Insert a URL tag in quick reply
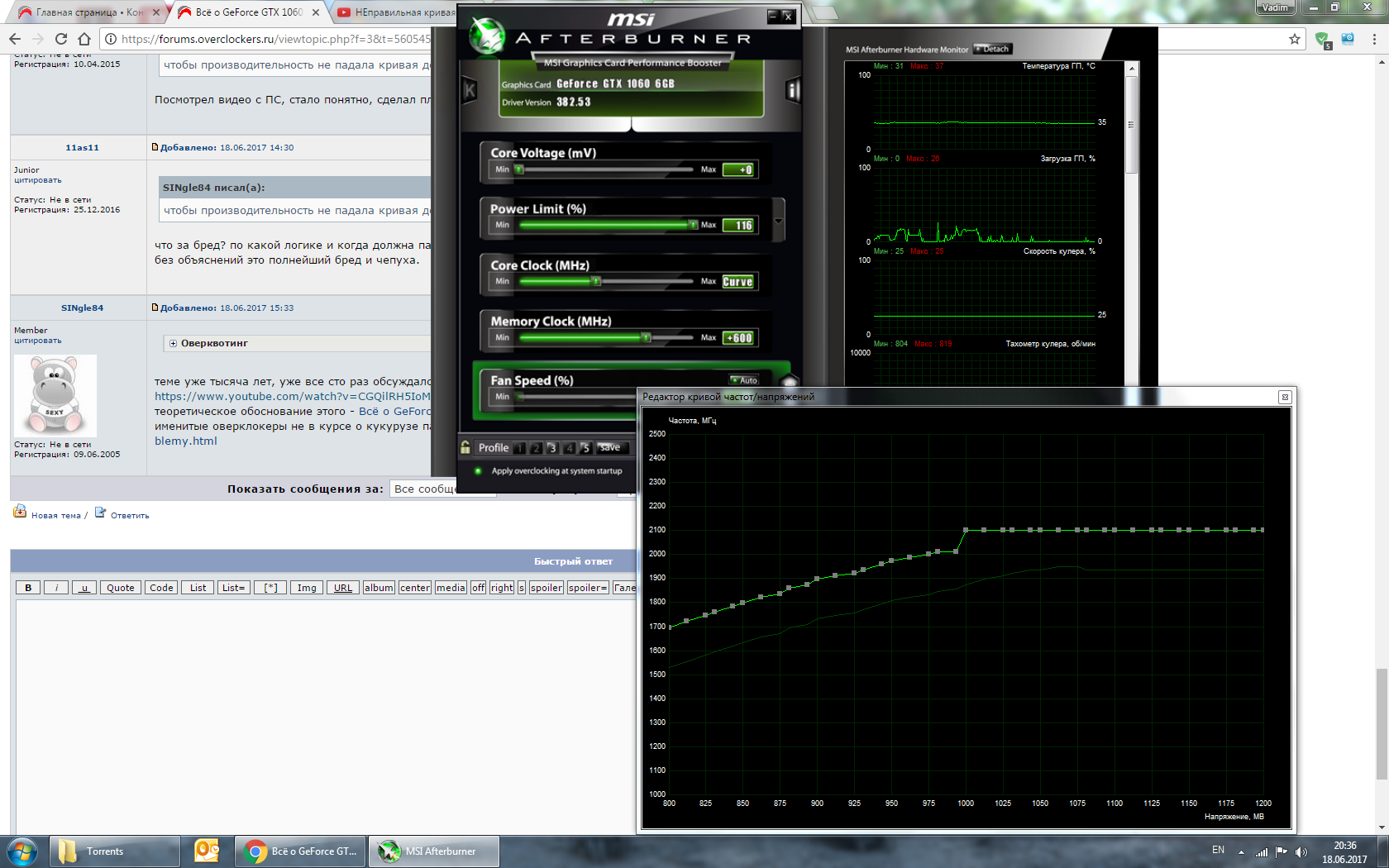This screenshot has height=868, width=1389. (343, 588)
